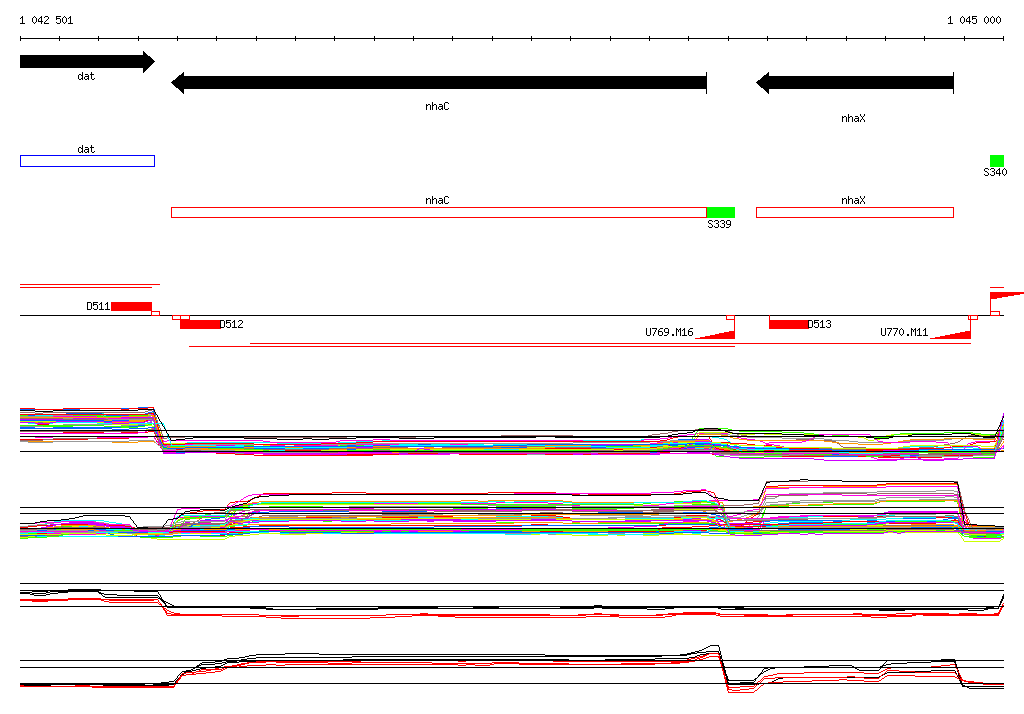The width and height of the screenshot is (1024, 714).
Task: Click the dat label under black arrow
Action: click(86, 76)
